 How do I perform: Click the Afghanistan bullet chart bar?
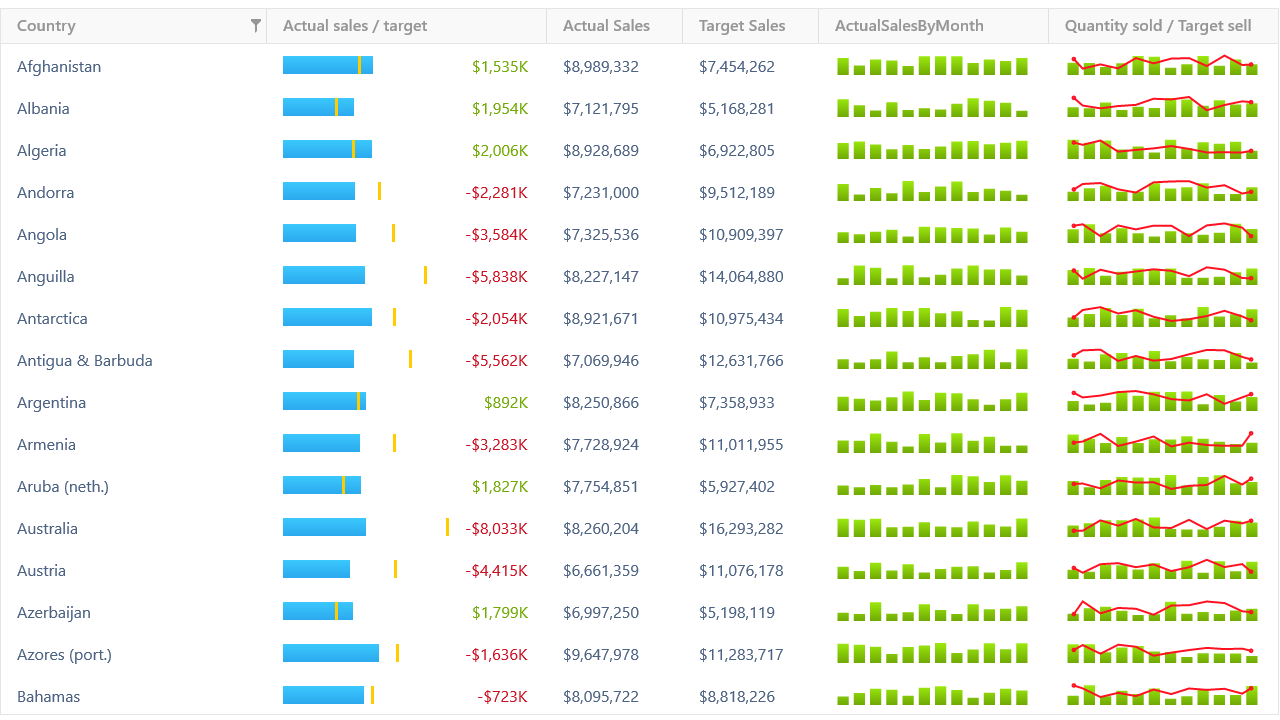coord(328,66)
